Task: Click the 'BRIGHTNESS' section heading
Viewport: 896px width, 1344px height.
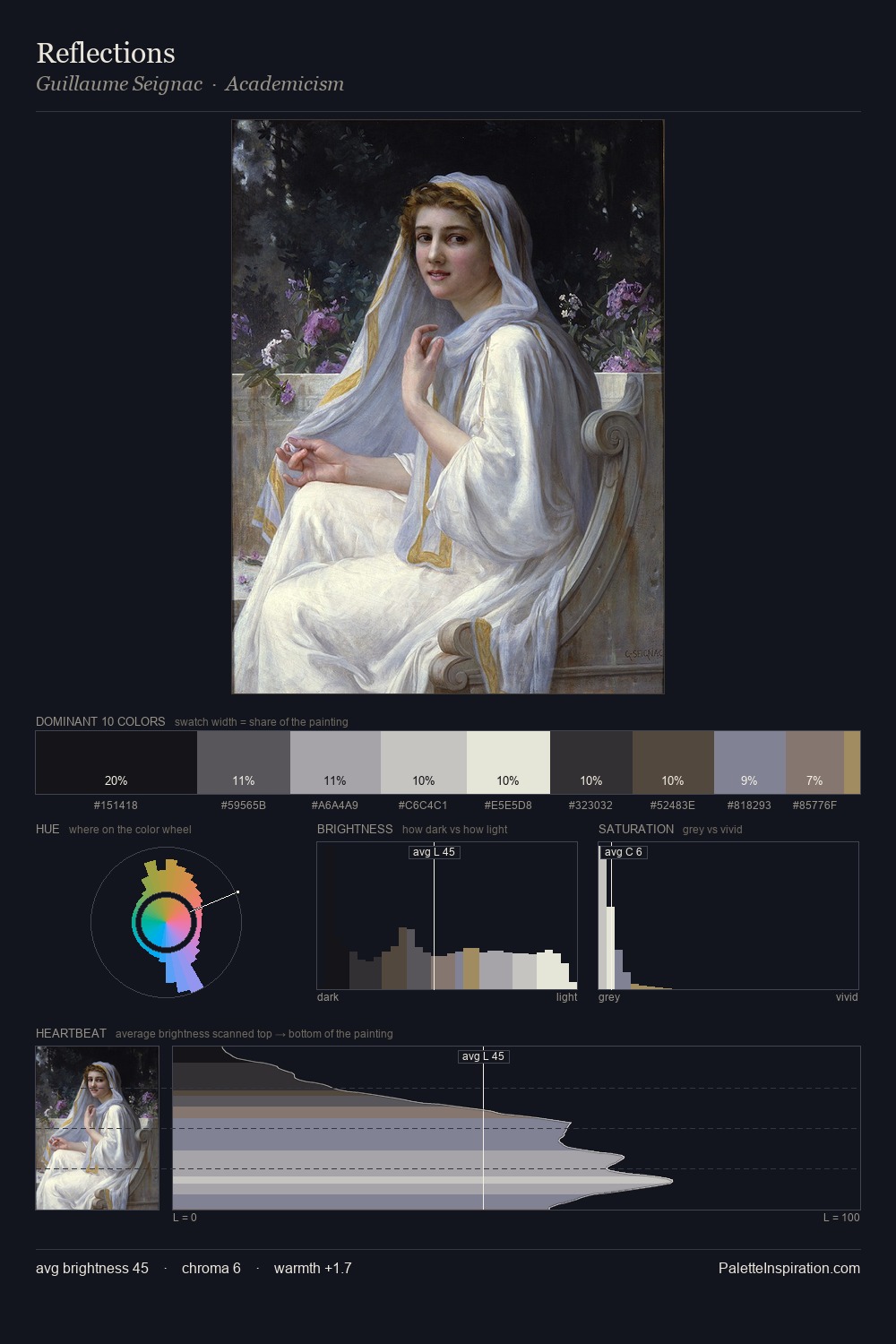Action: tap(355, 829)
